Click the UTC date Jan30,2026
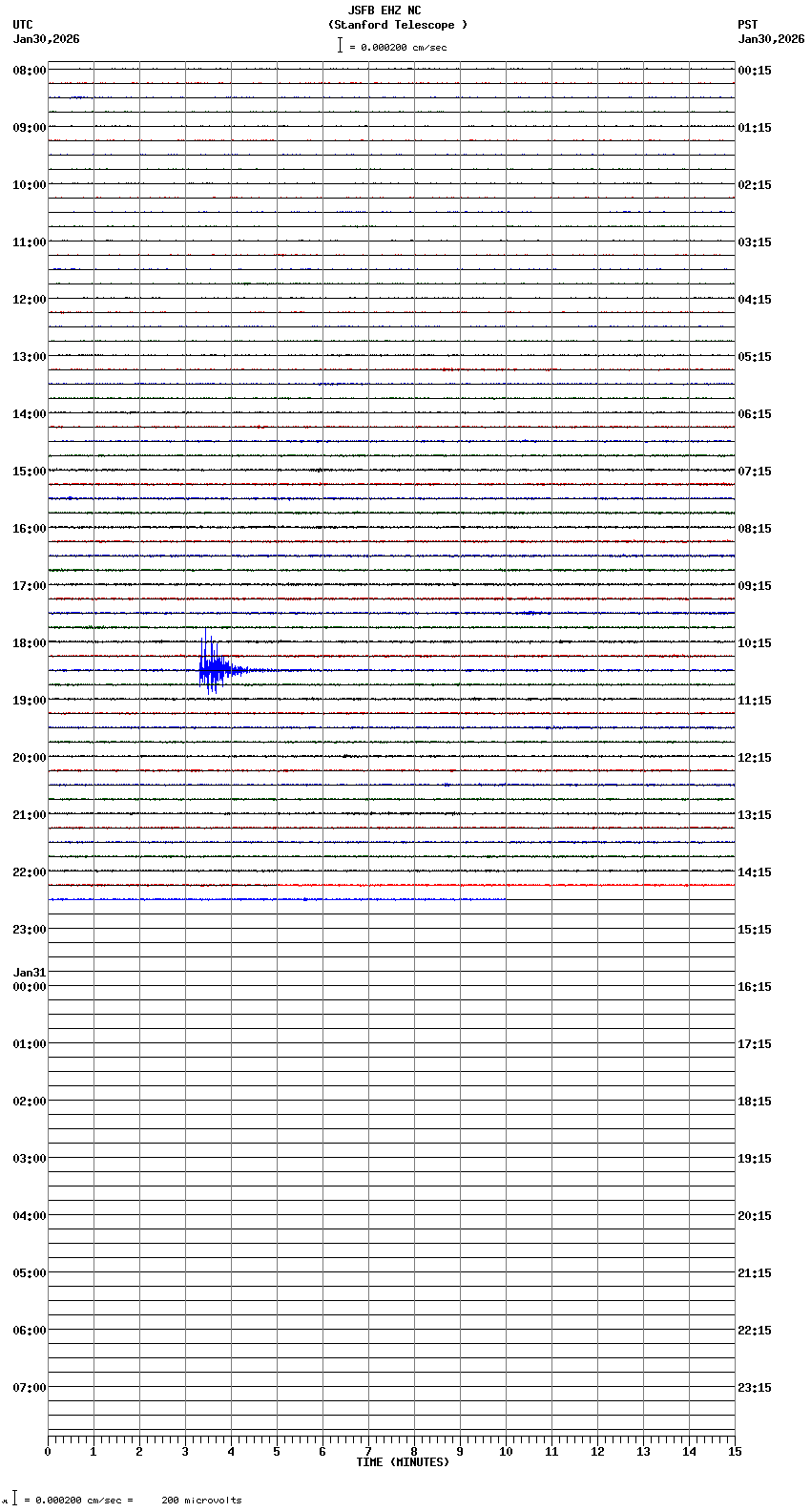This screenshot has width=811, height=1512. [47, 39]
